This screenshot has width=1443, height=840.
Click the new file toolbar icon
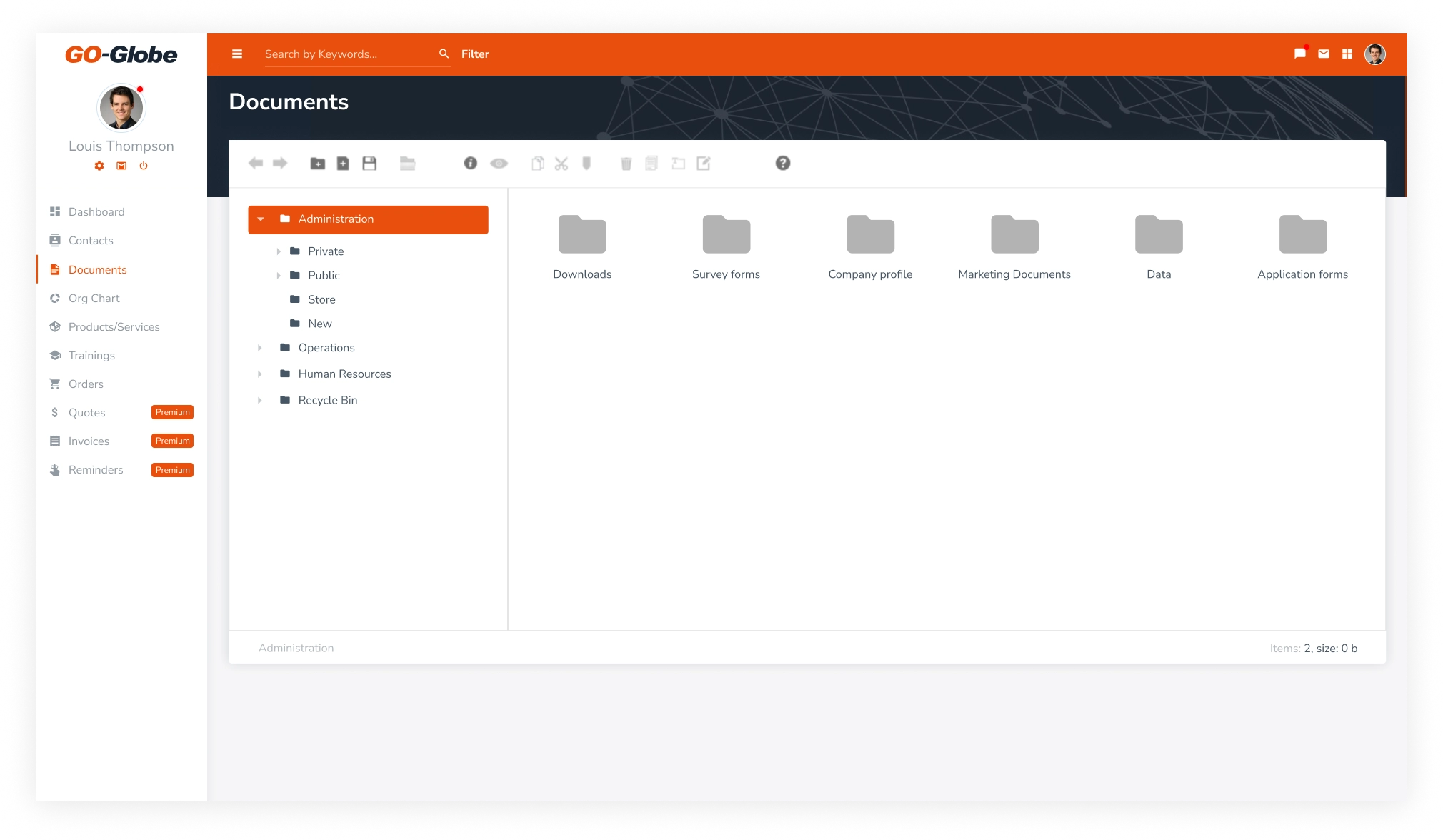[343, 164]
